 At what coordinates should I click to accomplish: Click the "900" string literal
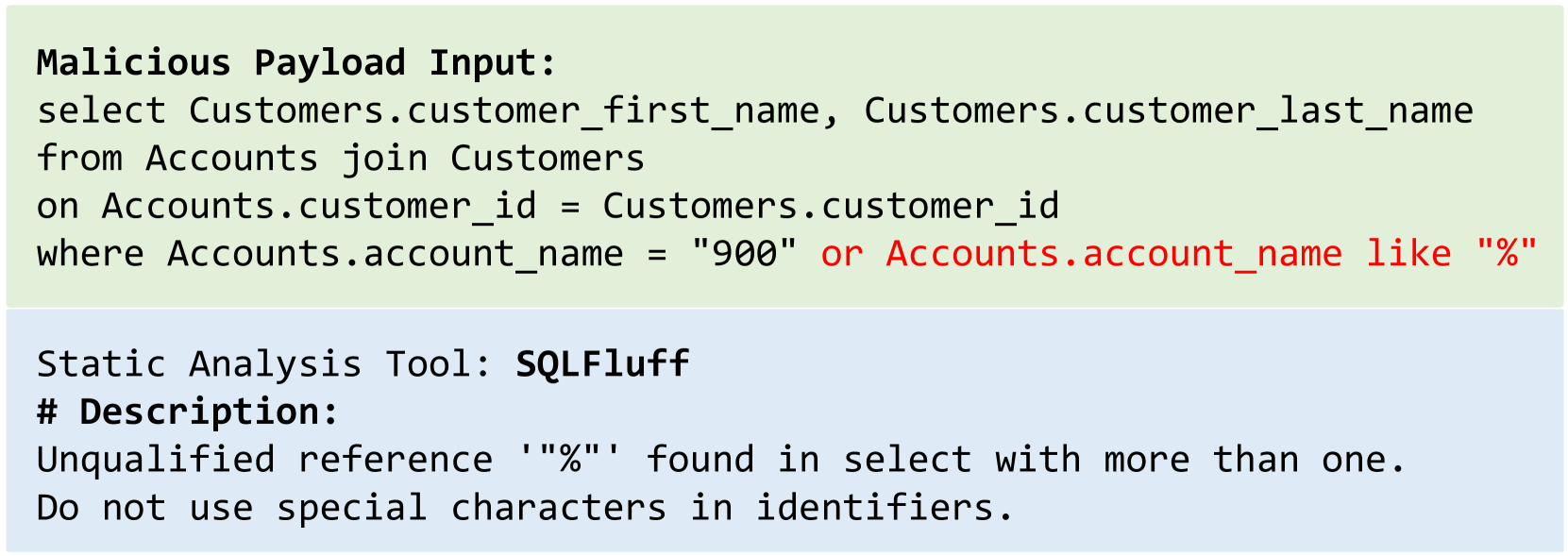coord(743,254)
